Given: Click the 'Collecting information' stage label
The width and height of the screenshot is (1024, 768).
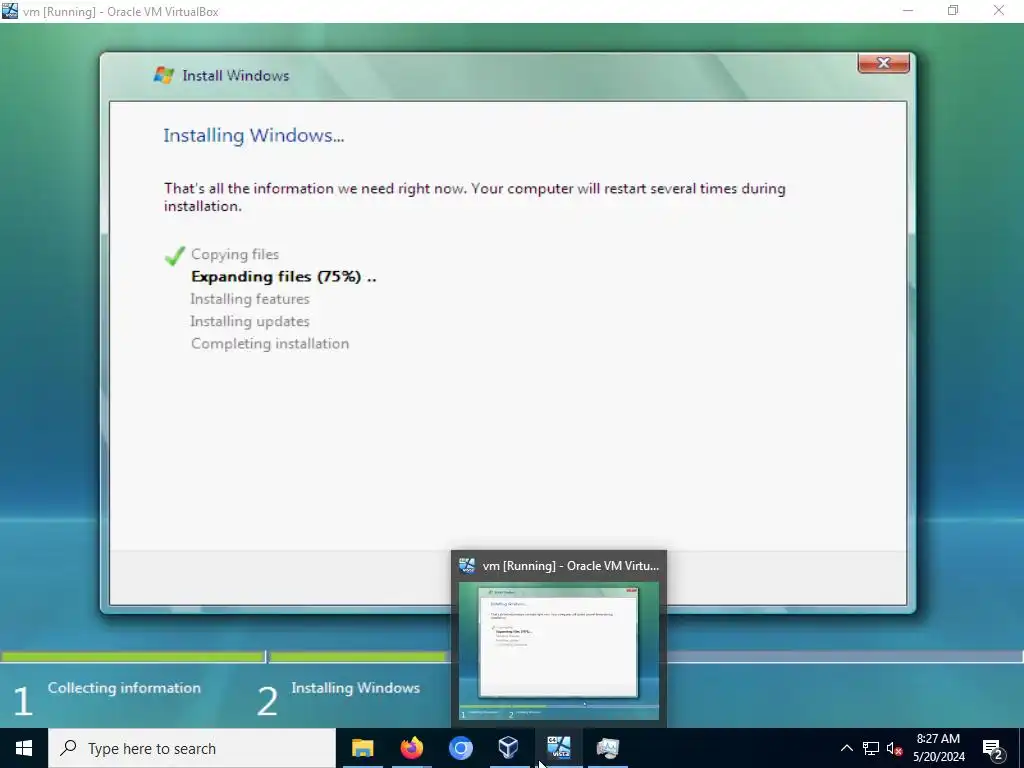Looking at the screenshot, I should point(124,688).
